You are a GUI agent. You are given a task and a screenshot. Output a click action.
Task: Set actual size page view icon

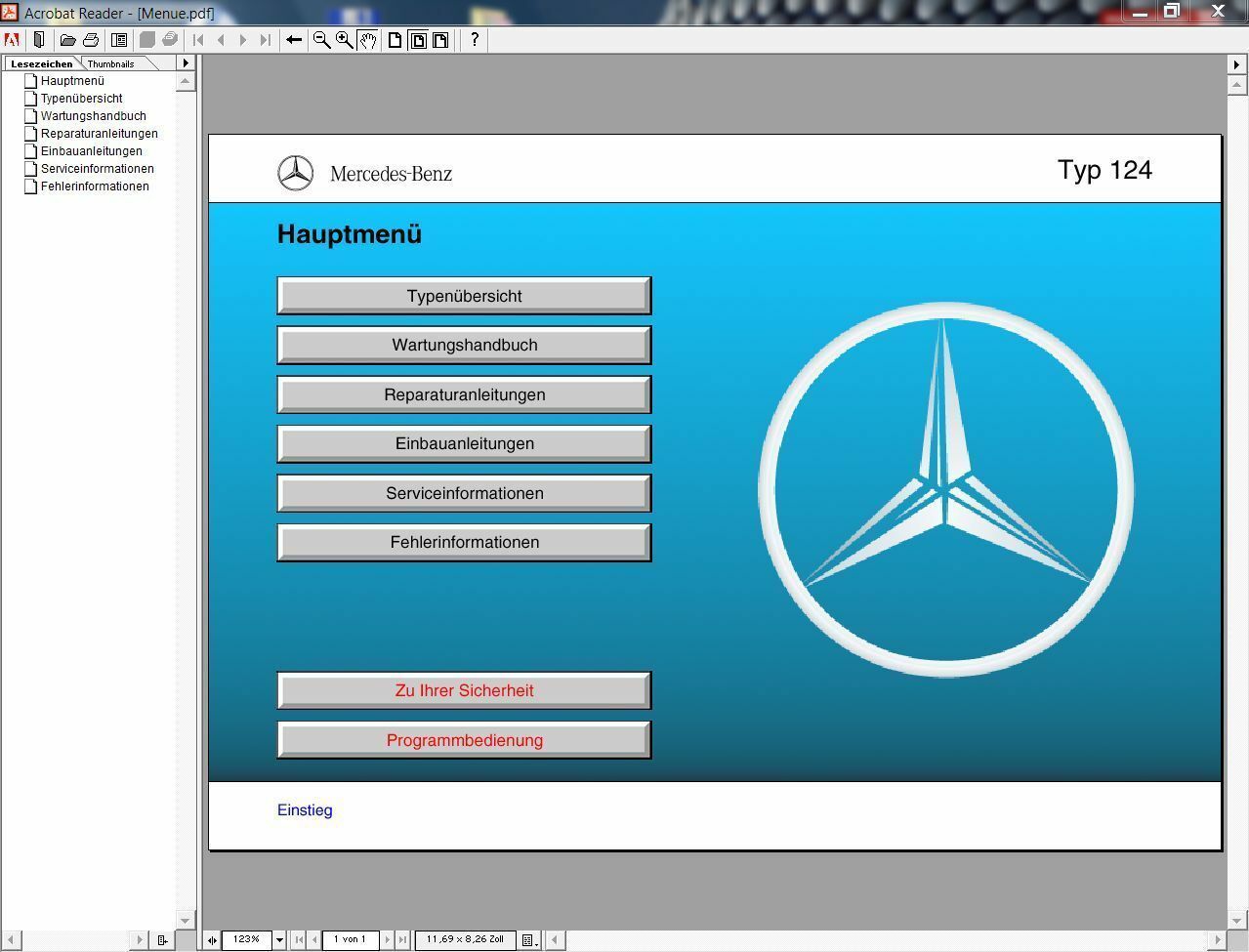[396, 40]
